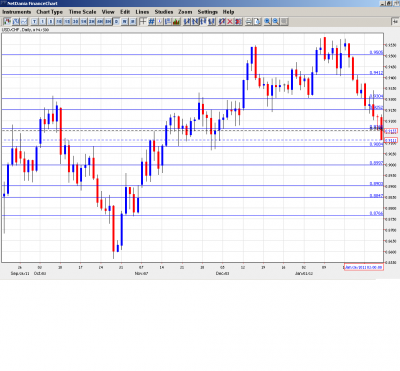Select the monthly (M) time scale button
Viewport: 400px width, 371px height.
point(133,22)
